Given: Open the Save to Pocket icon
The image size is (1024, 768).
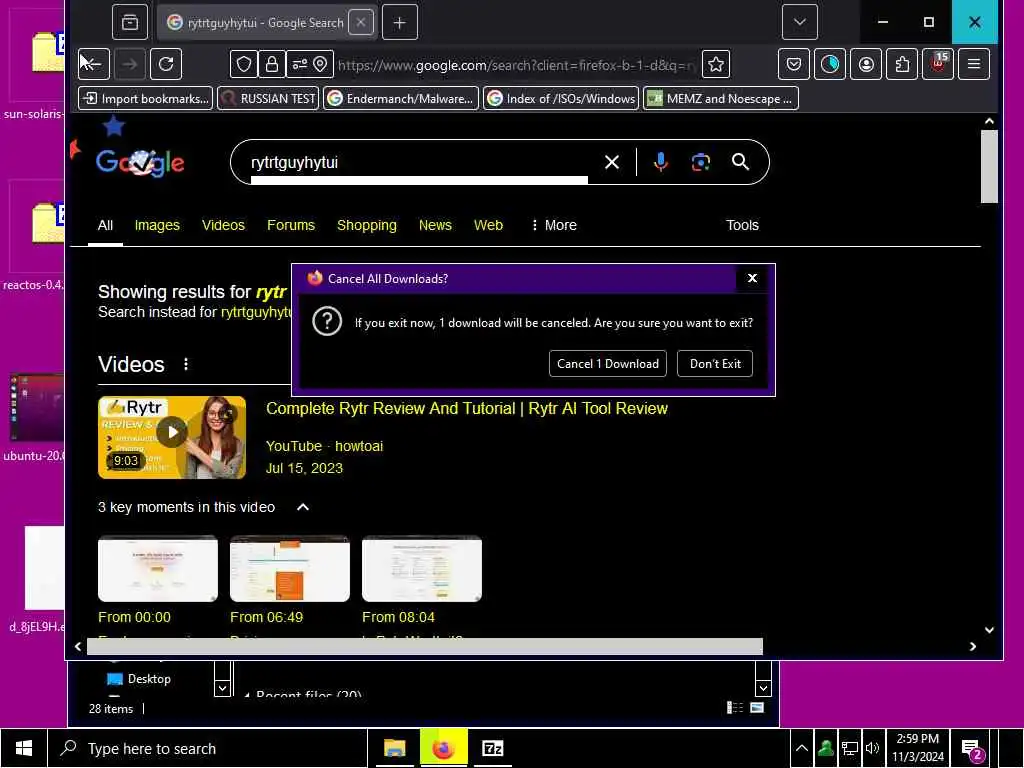Looking at the screenshot, I should point(793,64).
